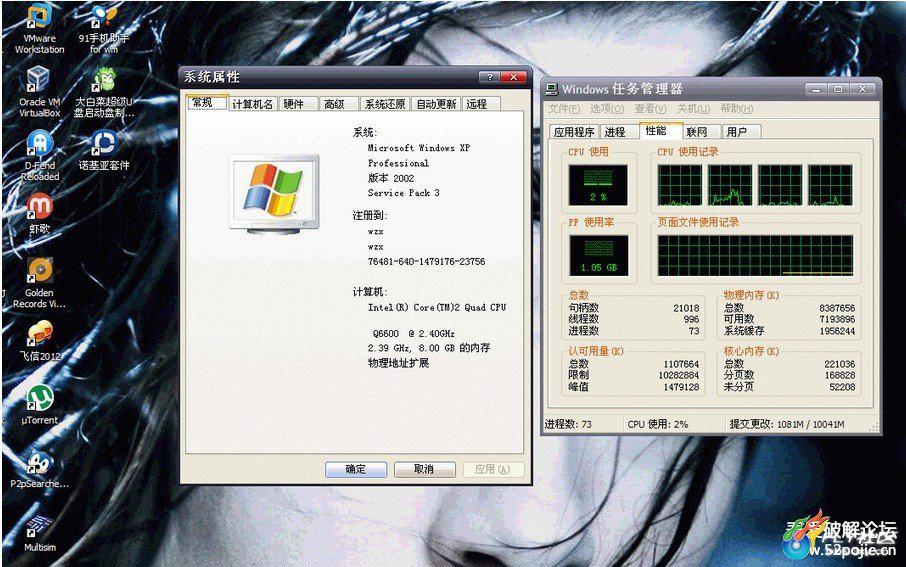Open Golden Records Vi... shortcut
906x567 pixels.
[x=39, y=283]
